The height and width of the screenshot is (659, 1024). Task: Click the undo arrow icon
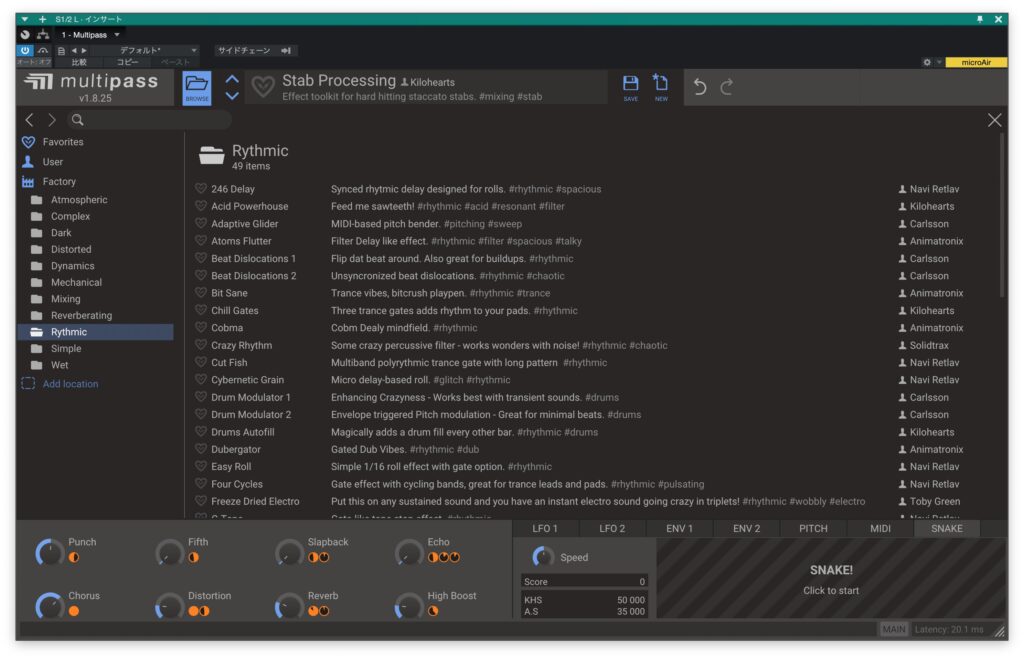700,88
